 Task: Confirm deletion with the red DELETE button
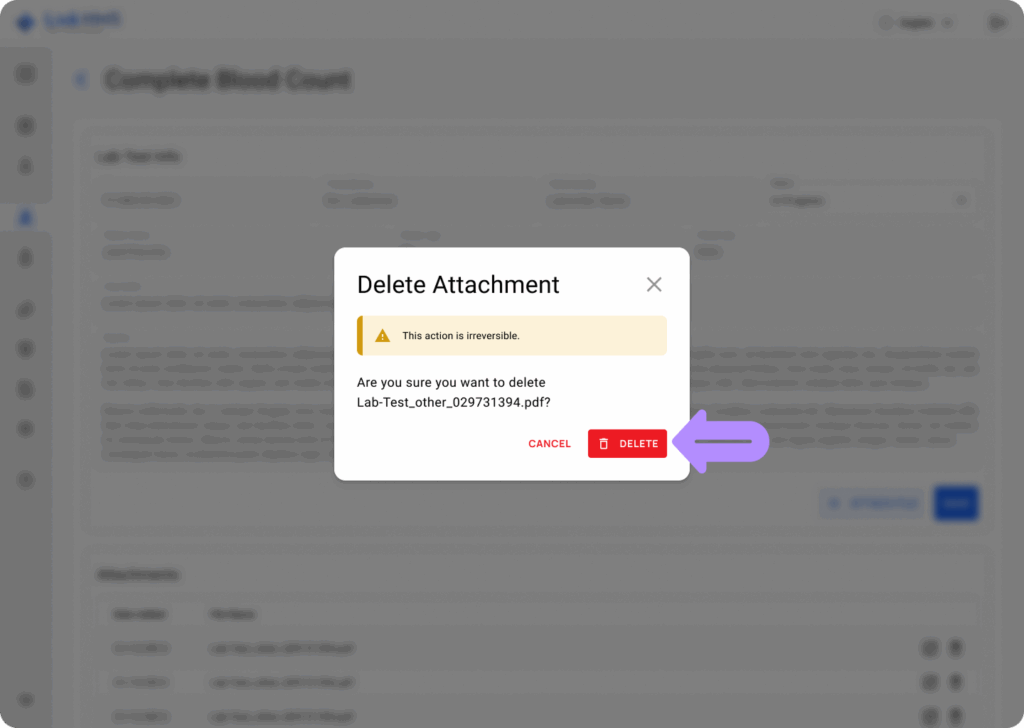[627, 443]
